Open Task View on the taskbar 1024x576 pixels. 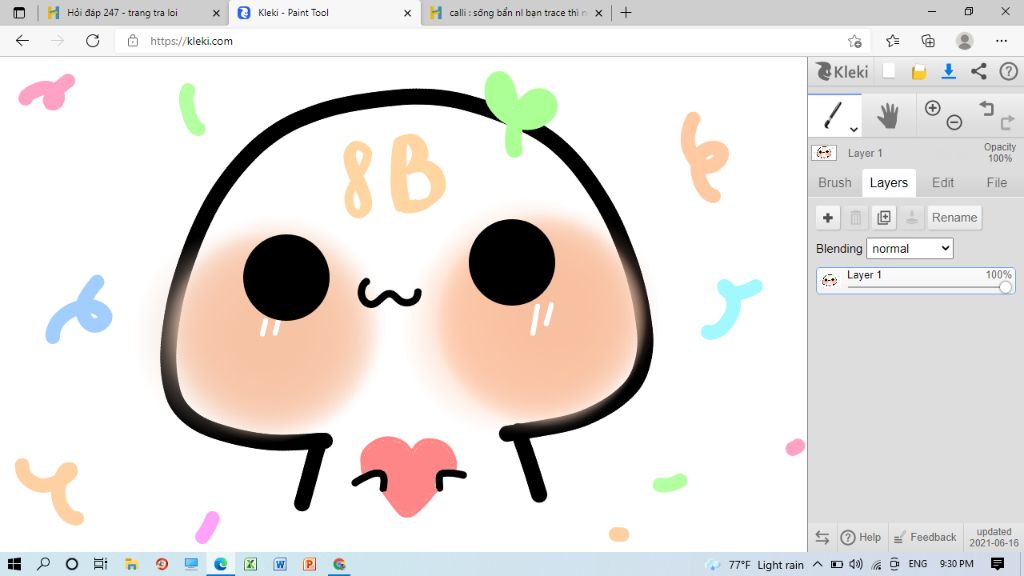(x=100, y=564)
